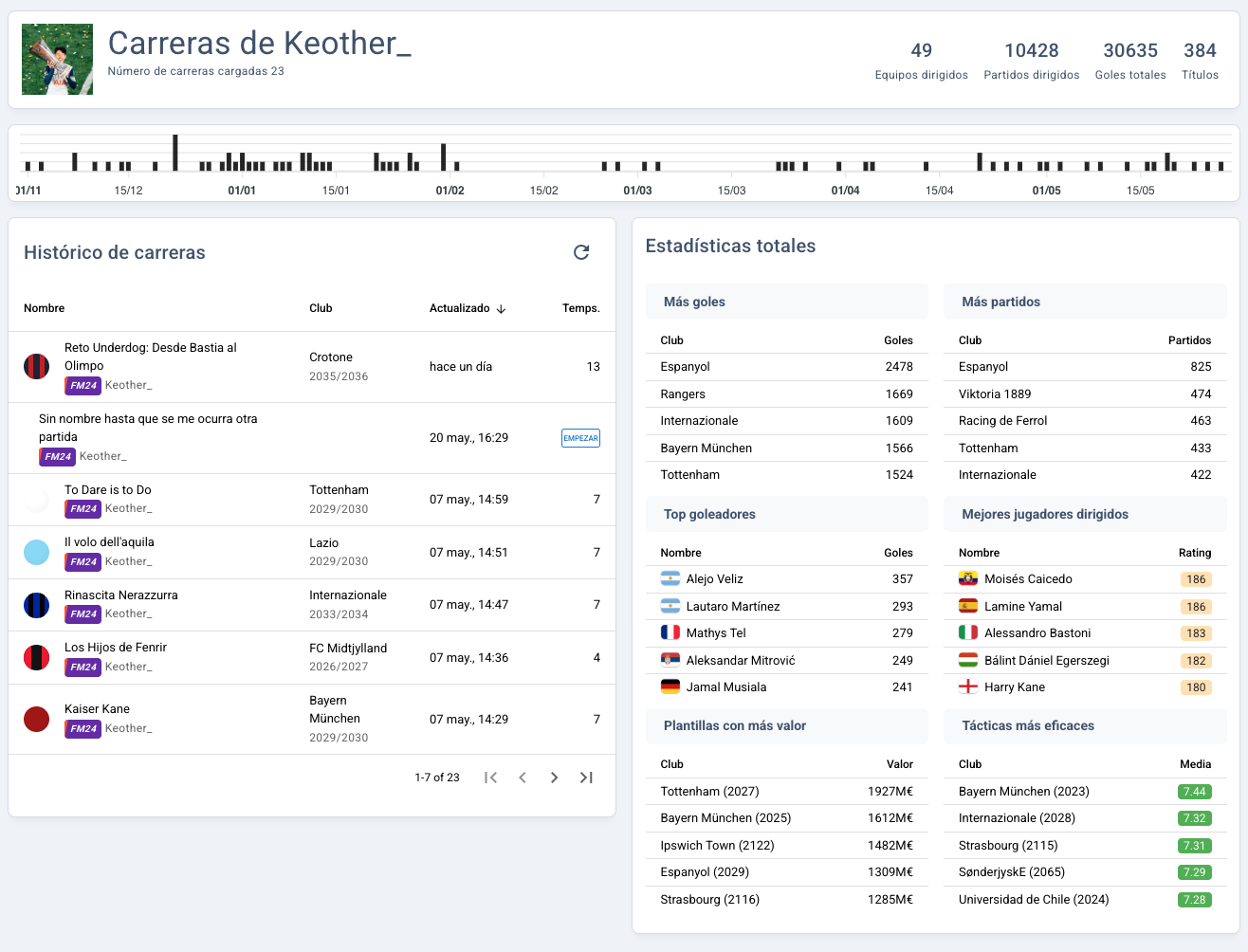This screenshot has width=1248, height=952.
Task: Sort careers by Actualizado column arrow
Action: click(x=501, y=308)
